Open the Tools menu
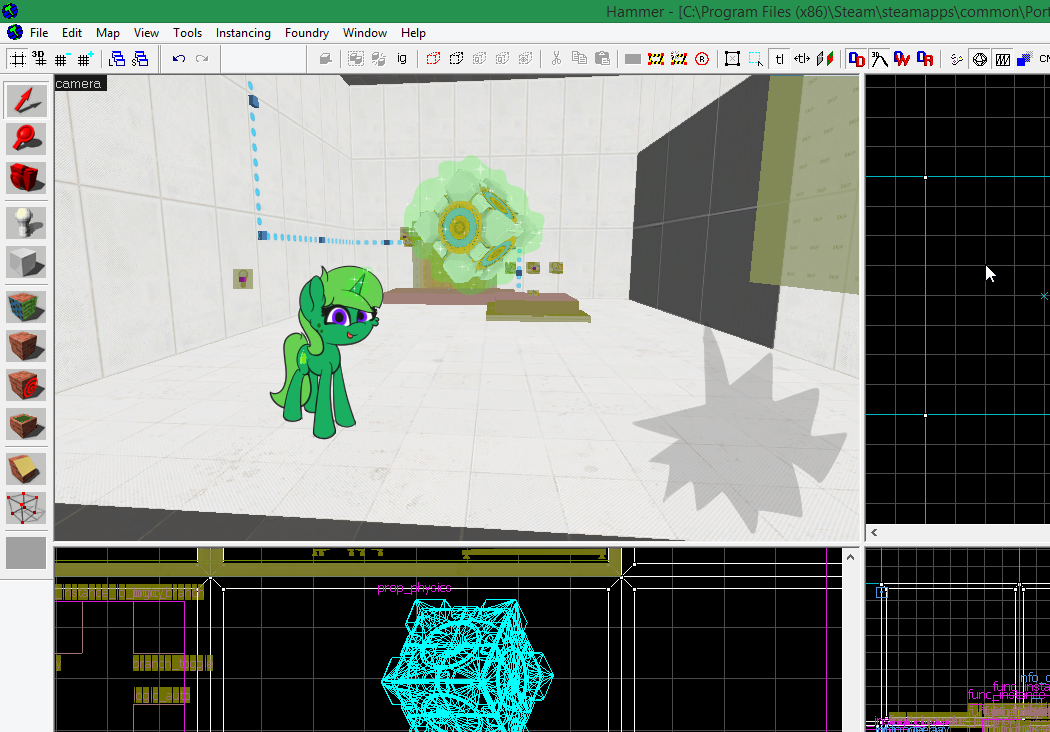Viewport: 1050px width, 732px height. tap(187, 33)
